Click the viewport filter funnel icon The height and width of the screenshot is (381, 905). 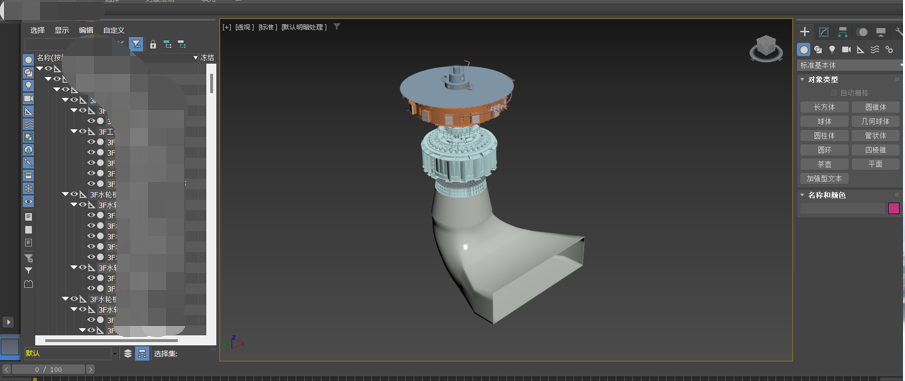coord(337,27)
